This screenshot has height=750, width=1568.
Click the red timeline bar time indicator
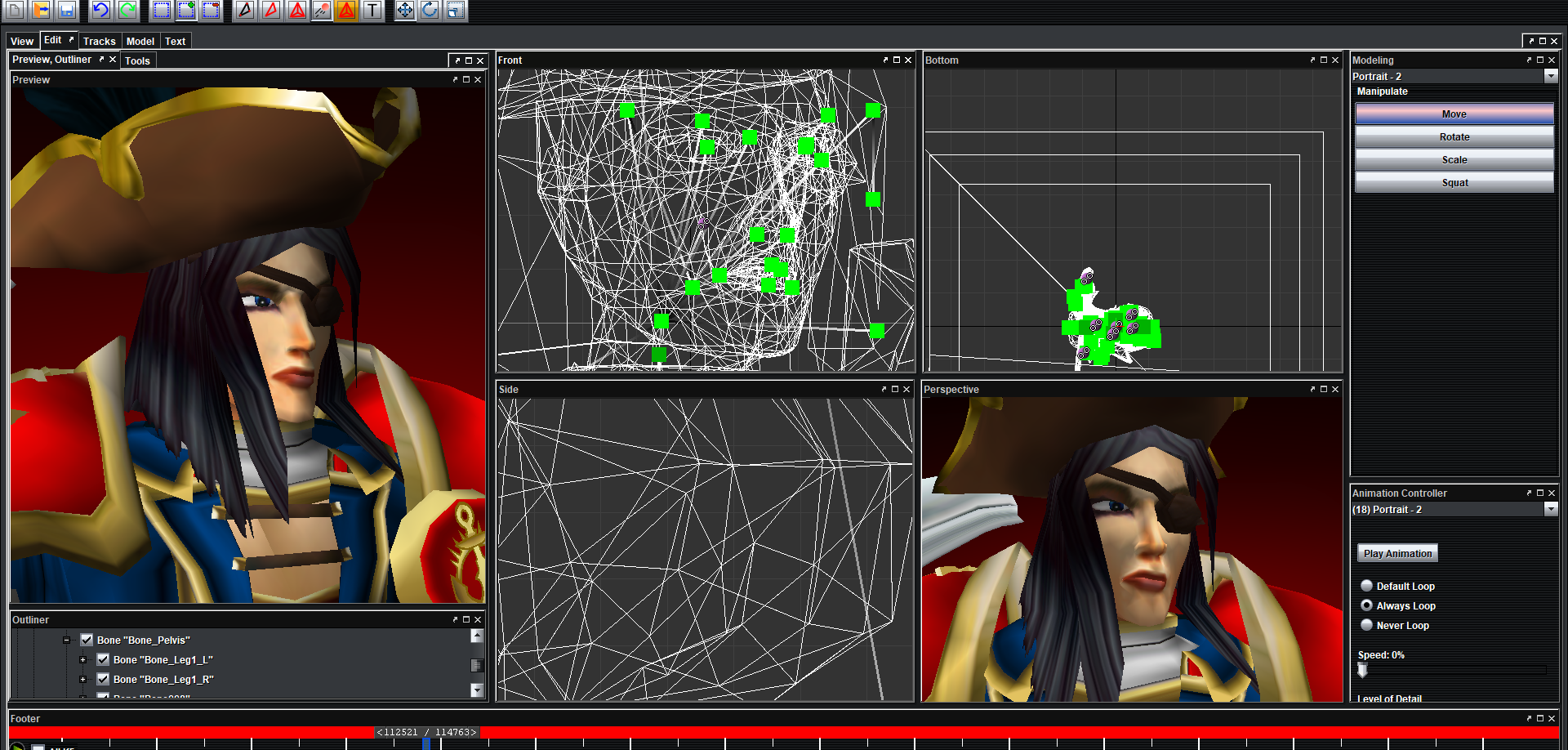[x=426, y=732]
